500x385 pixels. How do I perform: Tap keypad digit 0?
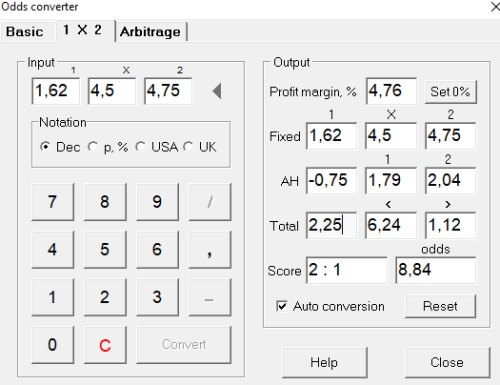[52, 344]
